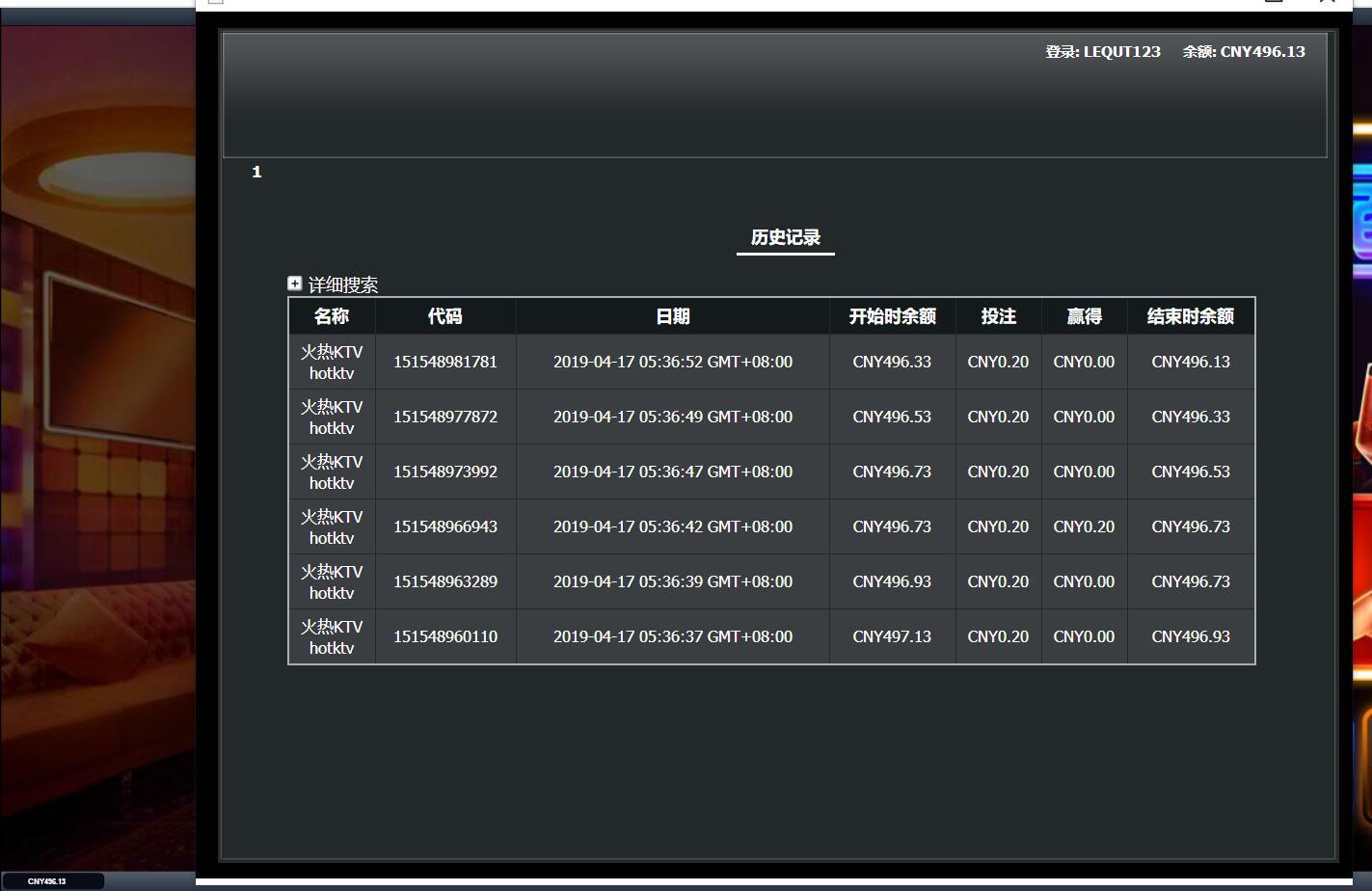Go to history page 1
The height and width of the screenshot is (891, 1372).
(256, 172)
